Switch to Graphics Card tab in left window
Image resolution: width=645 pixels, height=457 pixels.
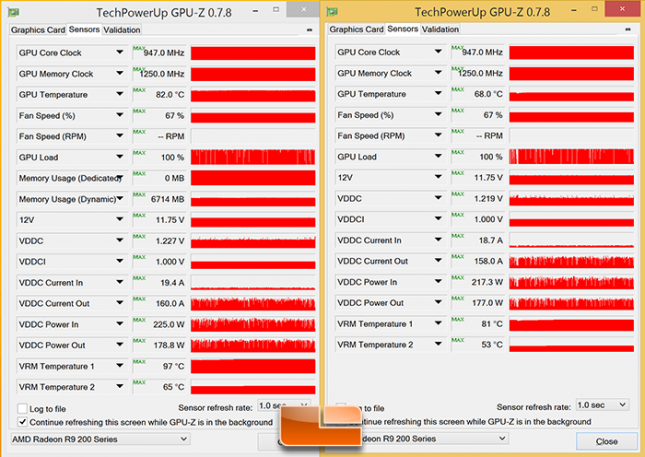coord(38,30)
